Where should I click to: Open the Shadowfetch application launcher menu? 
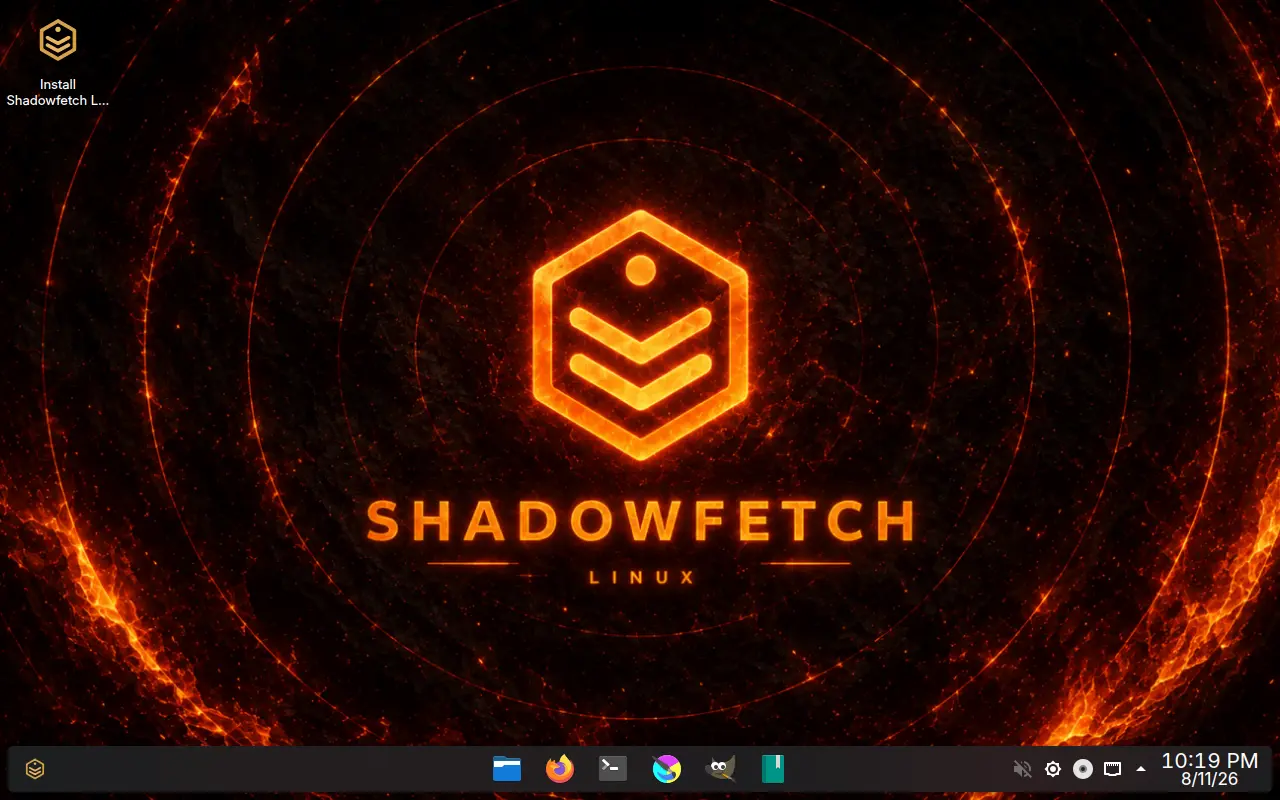pyautogui.click(x=35, y=769)
